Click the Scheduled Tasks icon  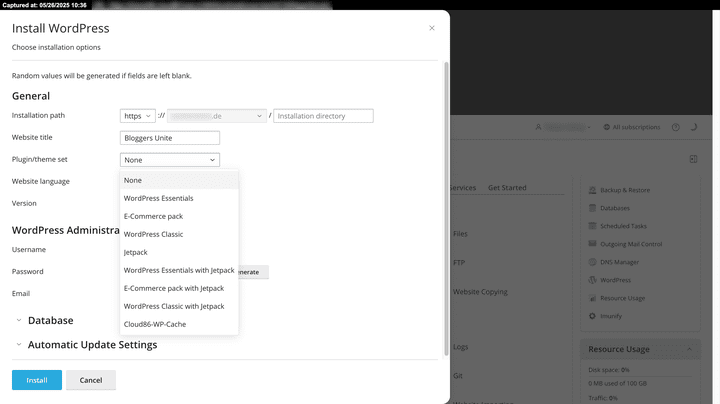click(x=592, y=226)
